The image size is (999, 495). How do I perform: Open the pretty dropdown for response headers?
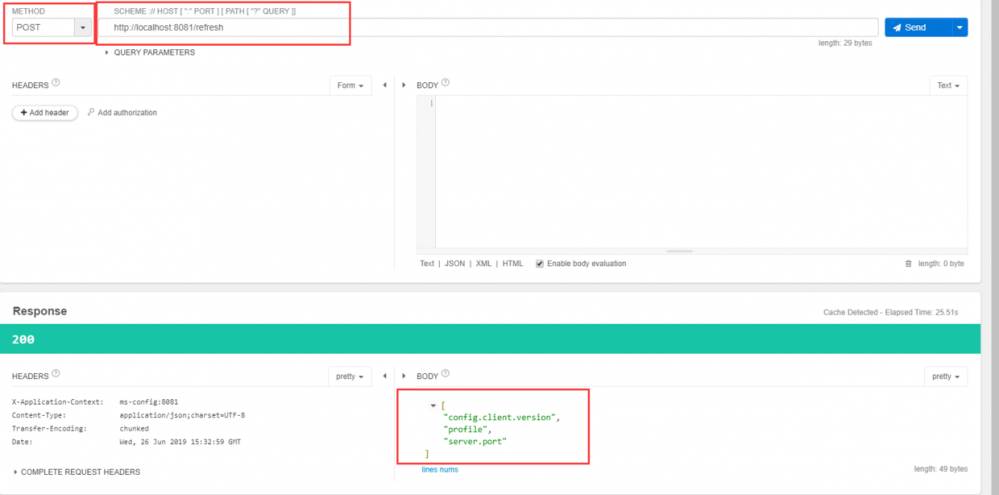350,376
